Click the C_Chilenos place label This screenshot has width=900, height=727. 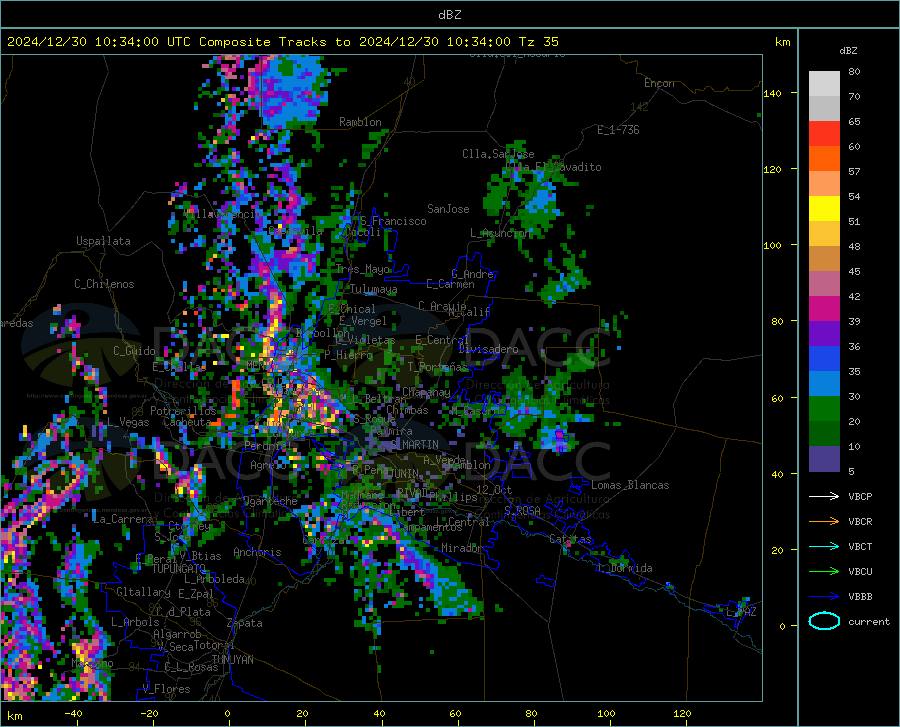(x=104, y=284)
